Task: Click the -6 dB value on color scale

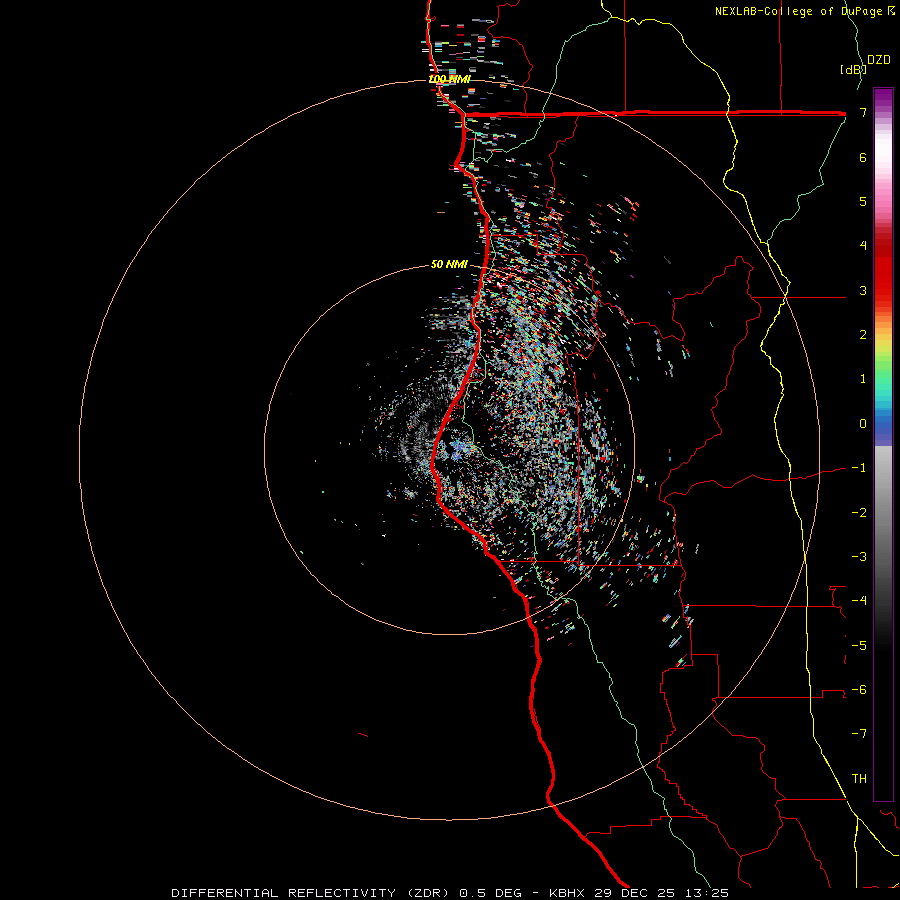Action: [859, 689]
